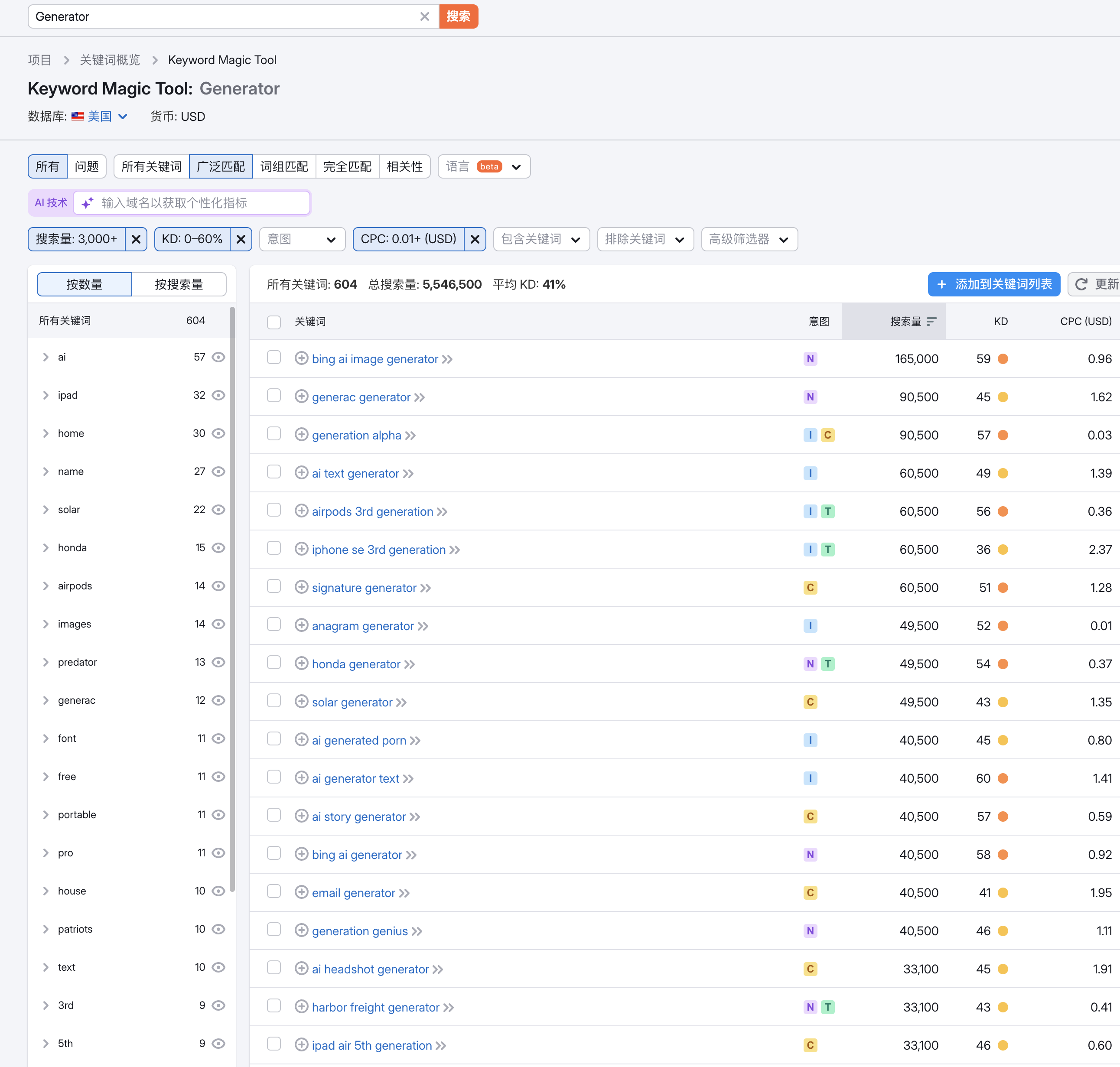
Task: Change database country from 美国
Action: 107,117
